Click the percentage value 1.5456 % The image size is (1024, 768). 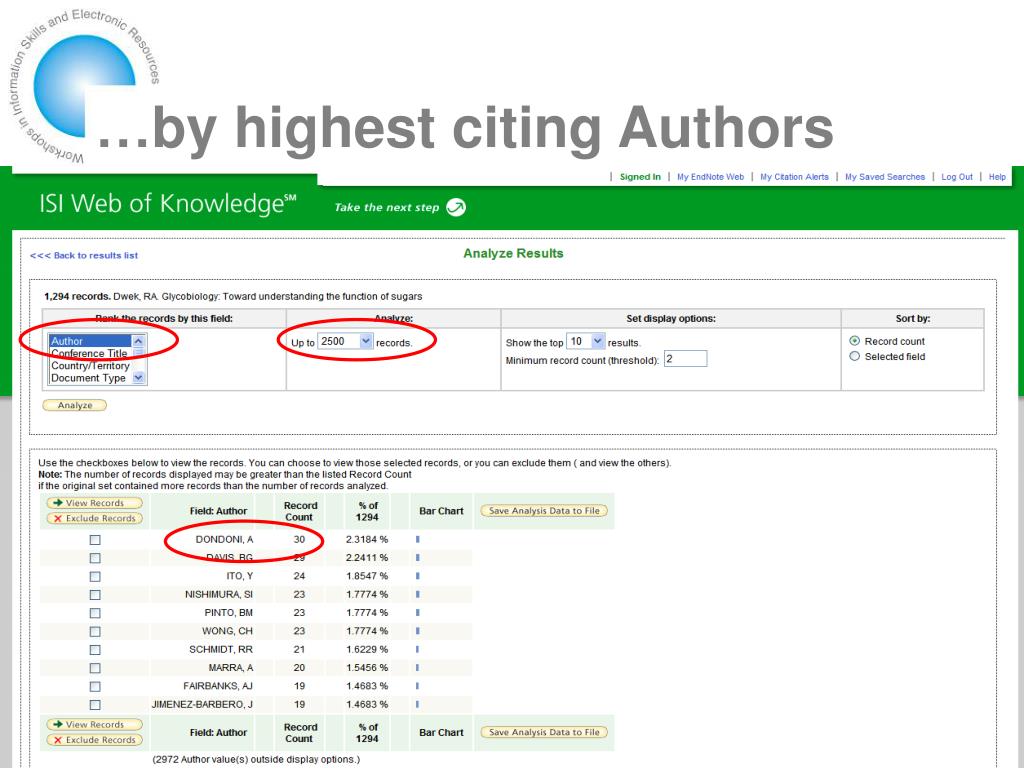(x=367, y=667)
